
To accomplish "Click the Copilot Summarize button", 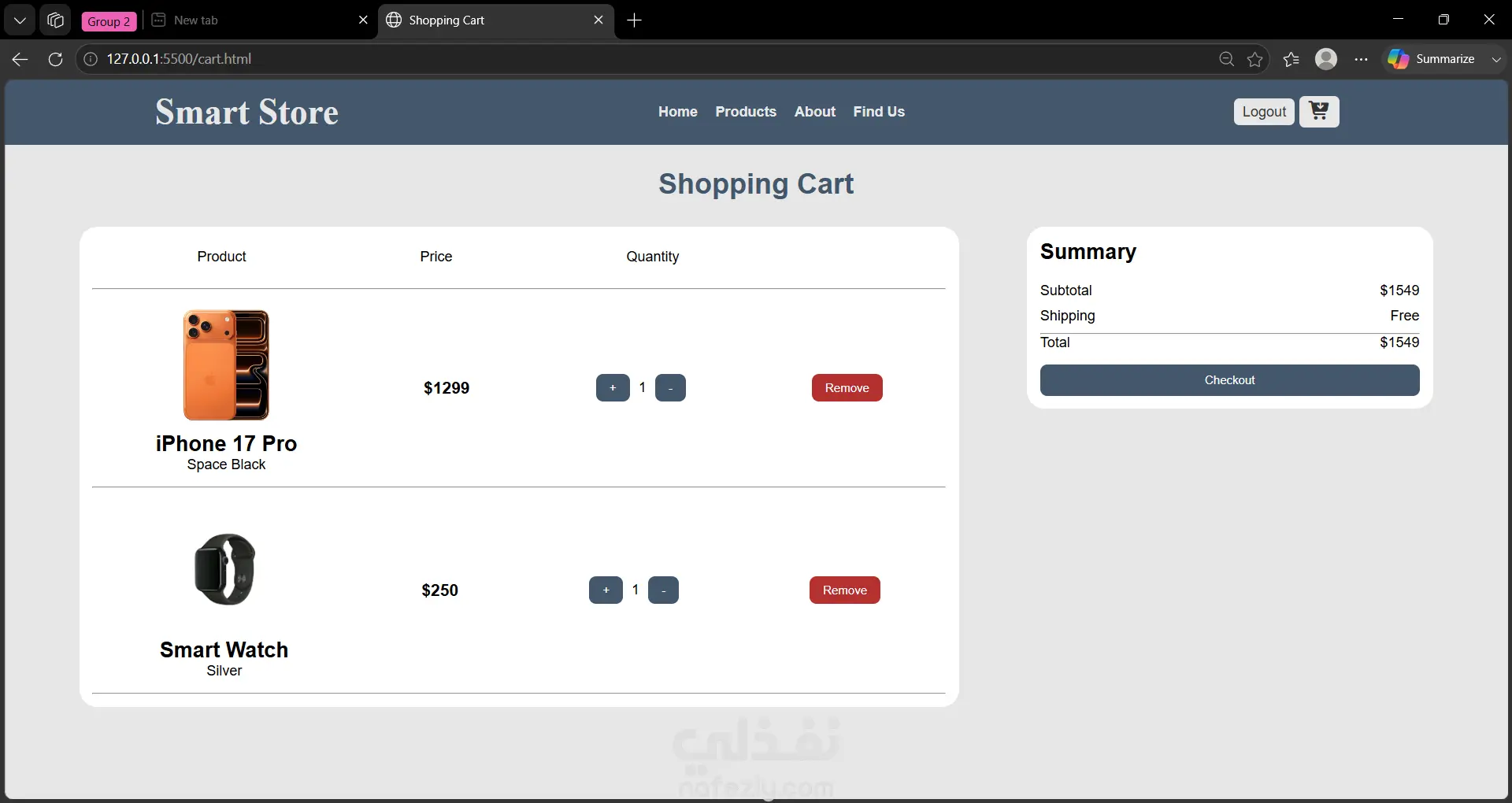I will [1432, 59].
